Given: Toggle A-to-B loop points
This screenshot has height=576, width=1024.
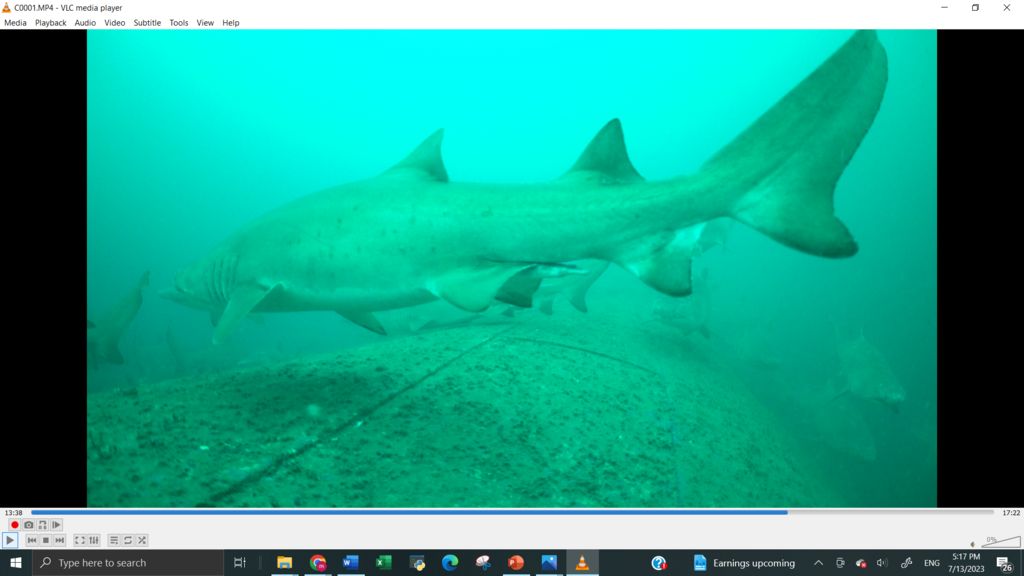Looking at the screenshot, I should 42,525.
